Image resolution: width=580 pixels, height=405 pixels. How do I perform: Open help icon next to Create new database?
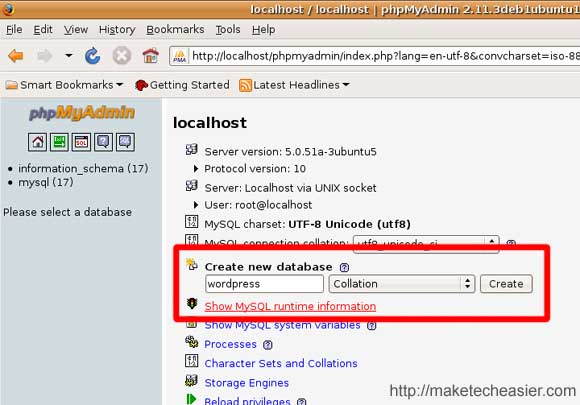tap(344, 267)
